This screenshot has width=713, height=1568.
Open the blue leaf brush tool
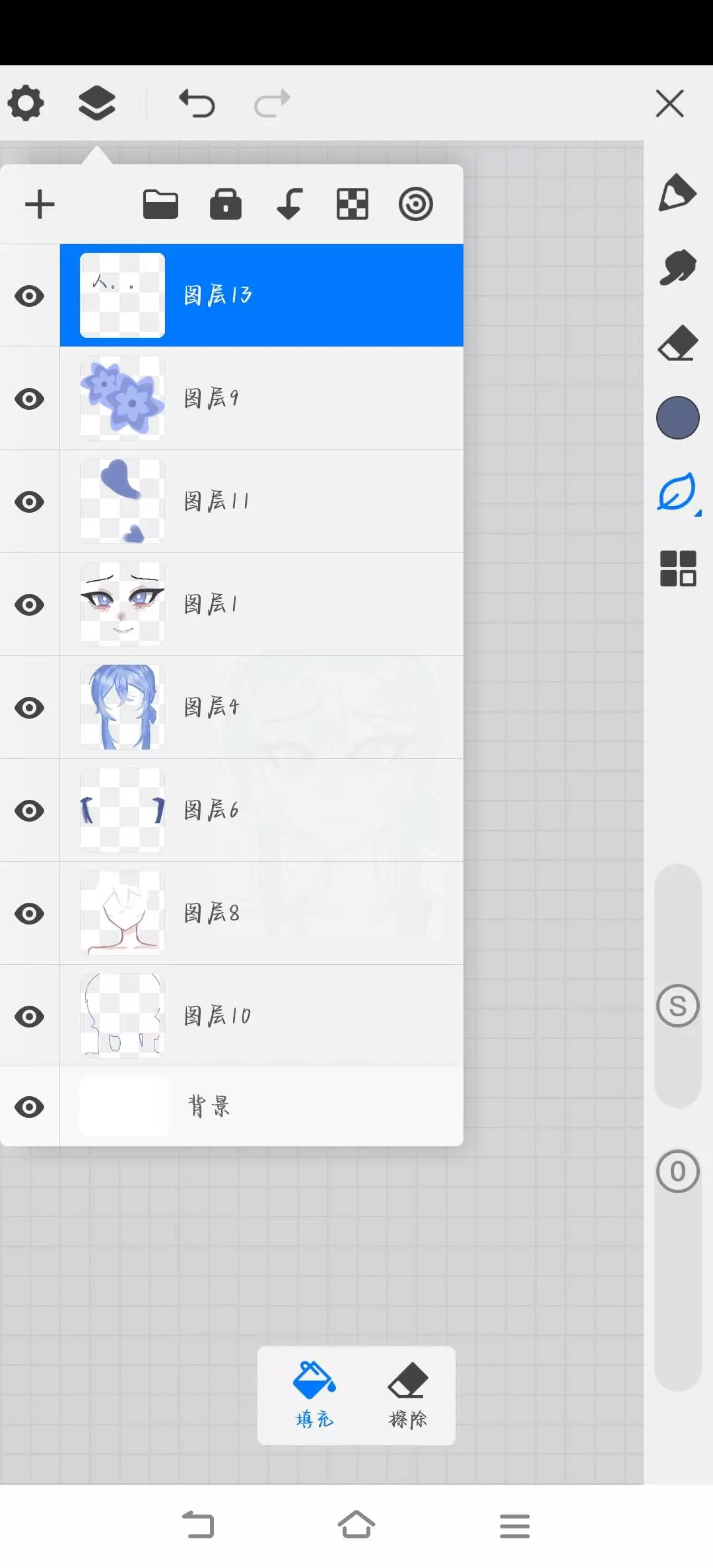677,492
